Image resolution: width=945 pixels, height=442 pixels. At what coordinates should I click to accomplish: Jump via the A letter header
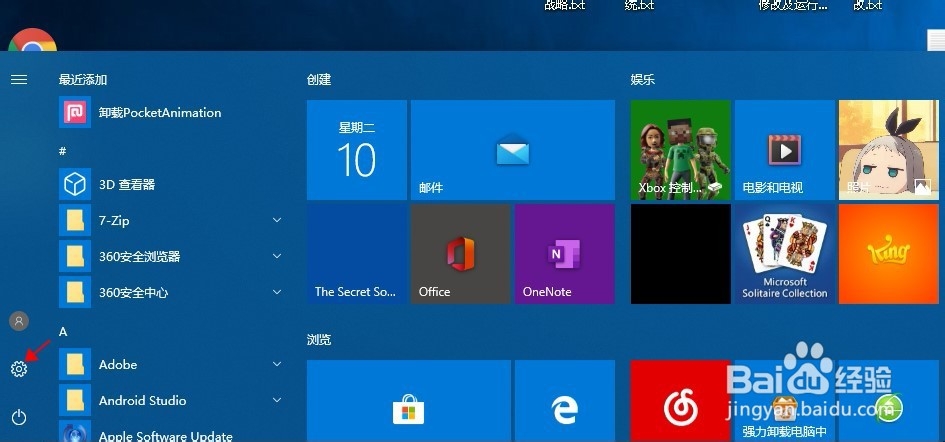[x=63, y=332]
